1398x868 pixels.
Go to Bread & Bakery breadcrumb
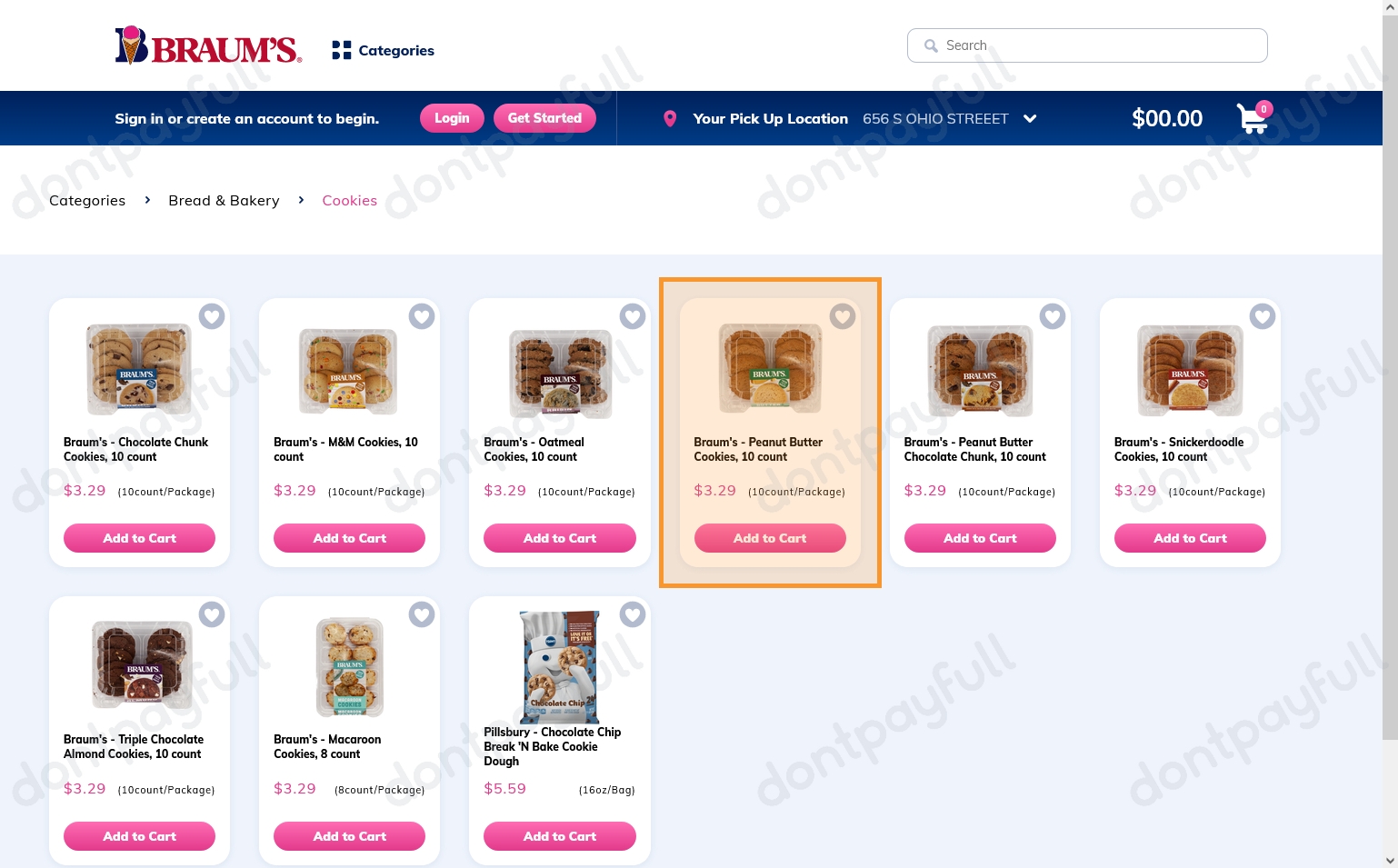pos(224,200)
